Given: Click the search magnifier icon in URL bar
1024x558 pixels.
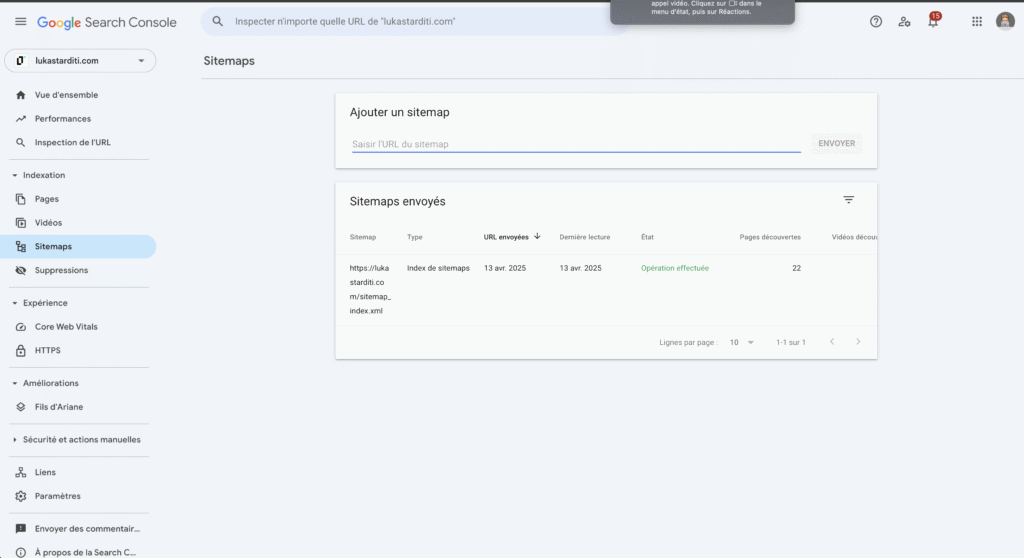Looking at the screenshot, I should coord(217,22).
